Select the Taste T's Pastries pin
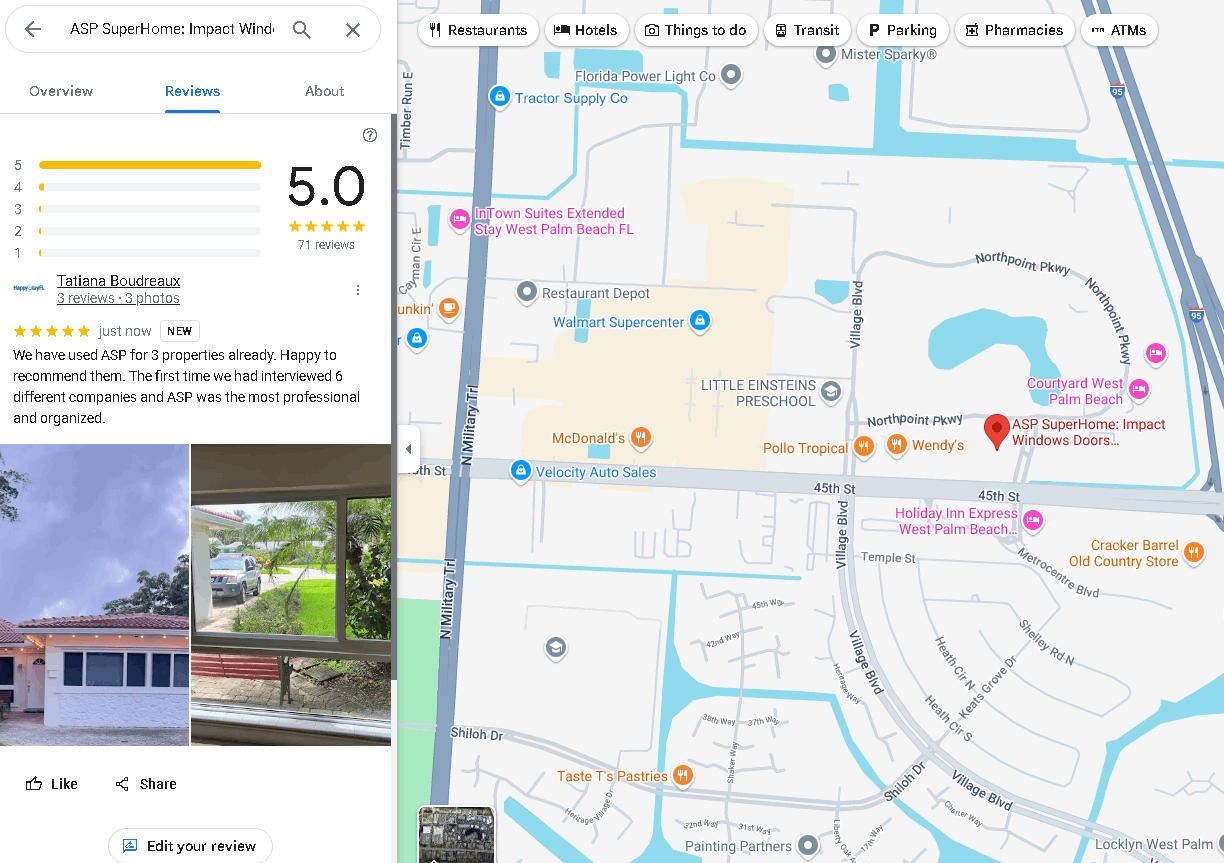 click(x=682, y=774)
